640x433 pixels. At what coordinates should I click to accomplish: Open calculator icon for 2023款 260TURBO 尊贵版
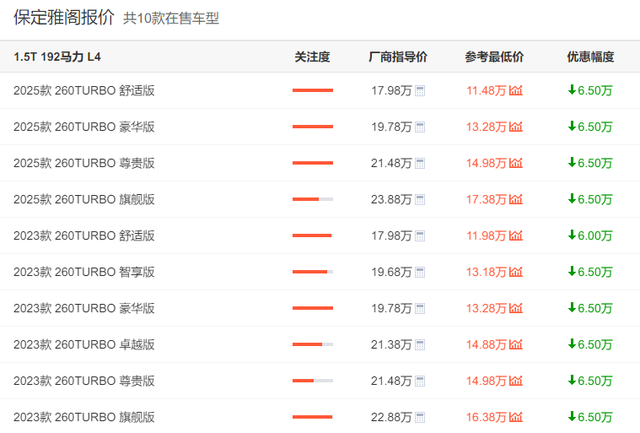420,381
